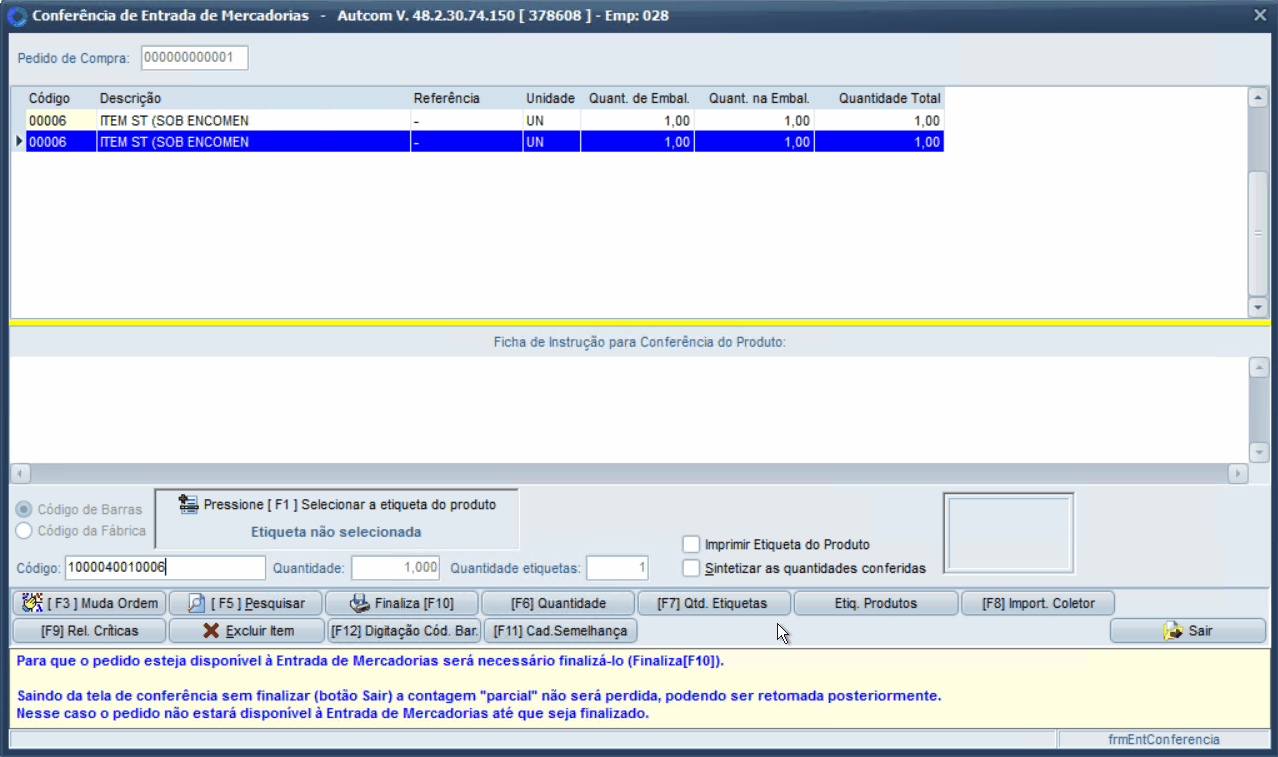Click frmEntConferencia status bar entry
1278x757 pixels.
coord(1164,739)
